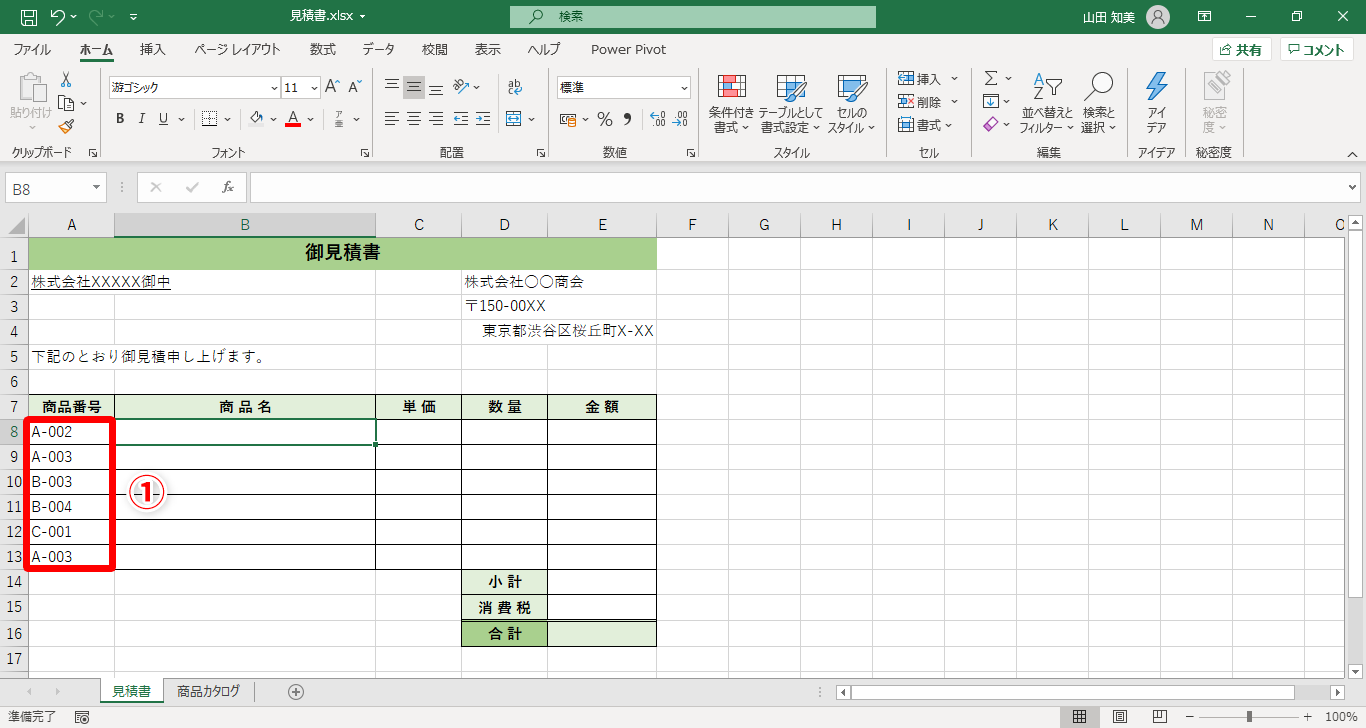Click the insert function fx button
1366x728 pixels.
coord(228,187)
